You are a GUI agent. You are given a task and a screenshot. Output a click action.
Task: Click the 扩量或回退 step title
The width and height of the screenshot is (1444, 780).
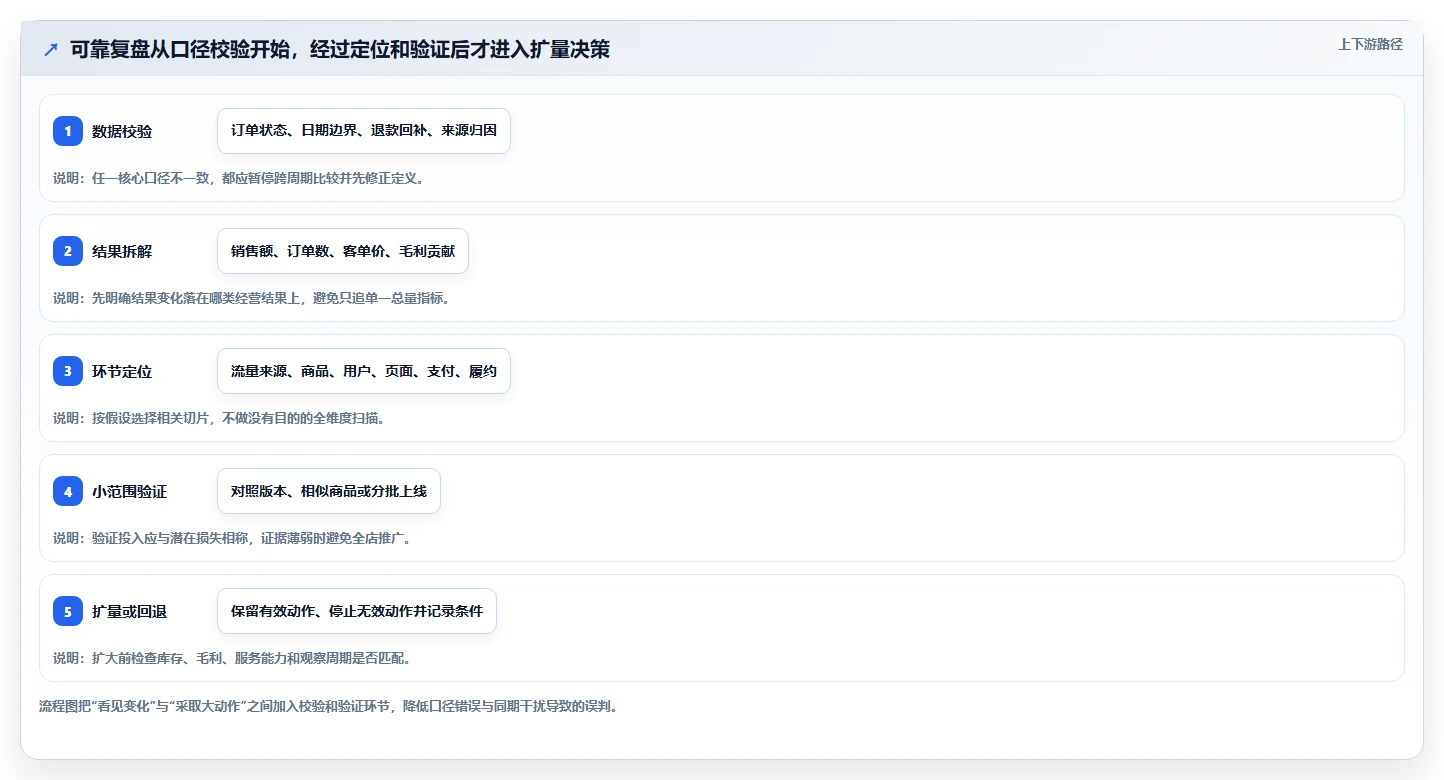(129, 611)
